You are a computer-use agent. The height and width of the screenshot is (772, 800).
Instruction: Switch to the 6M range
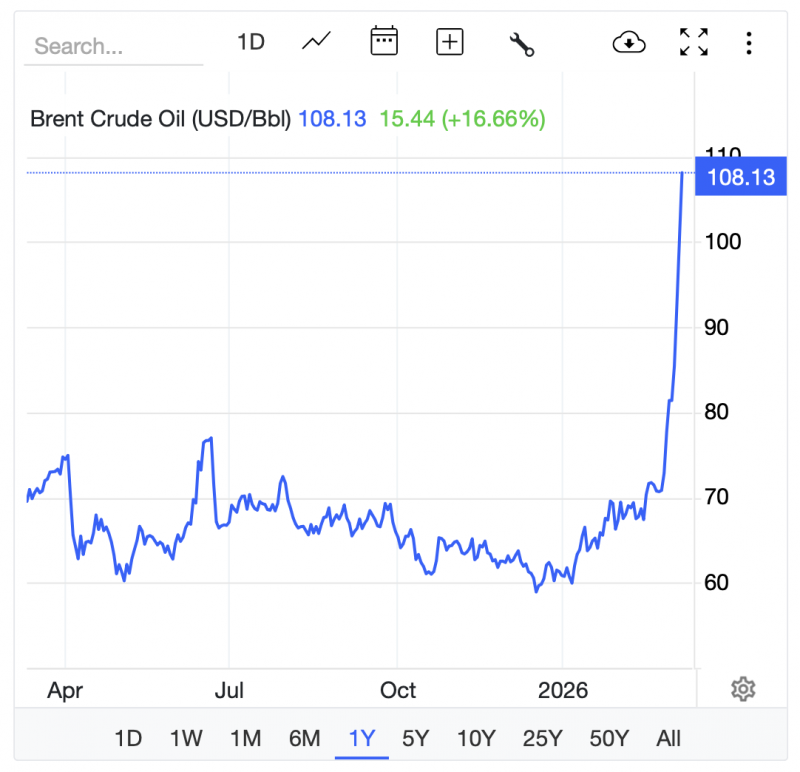coord(304,739)
